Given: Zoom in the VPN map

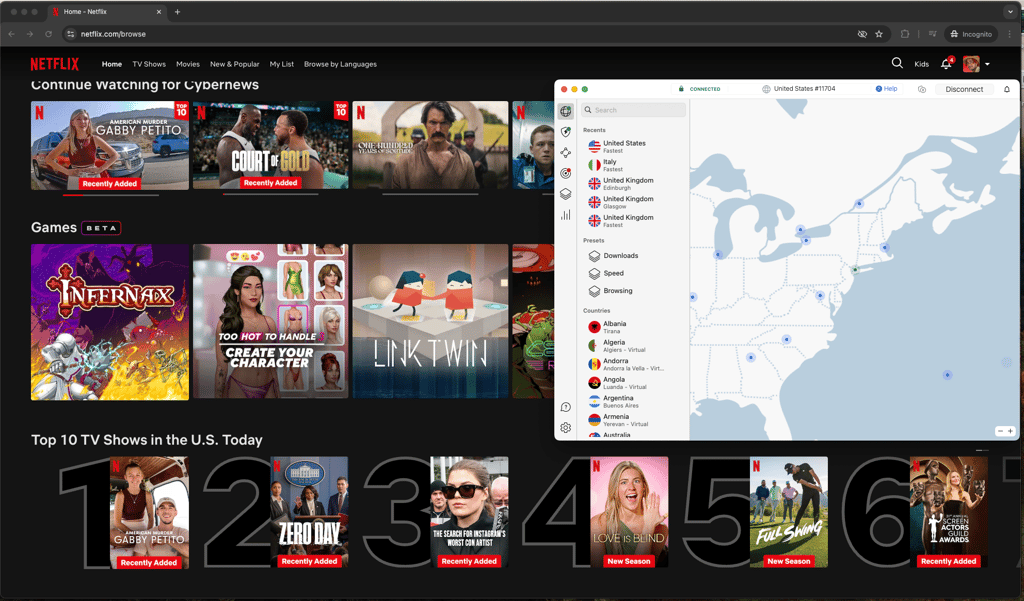Looking at the screenshot, I should pos(1010,431).
